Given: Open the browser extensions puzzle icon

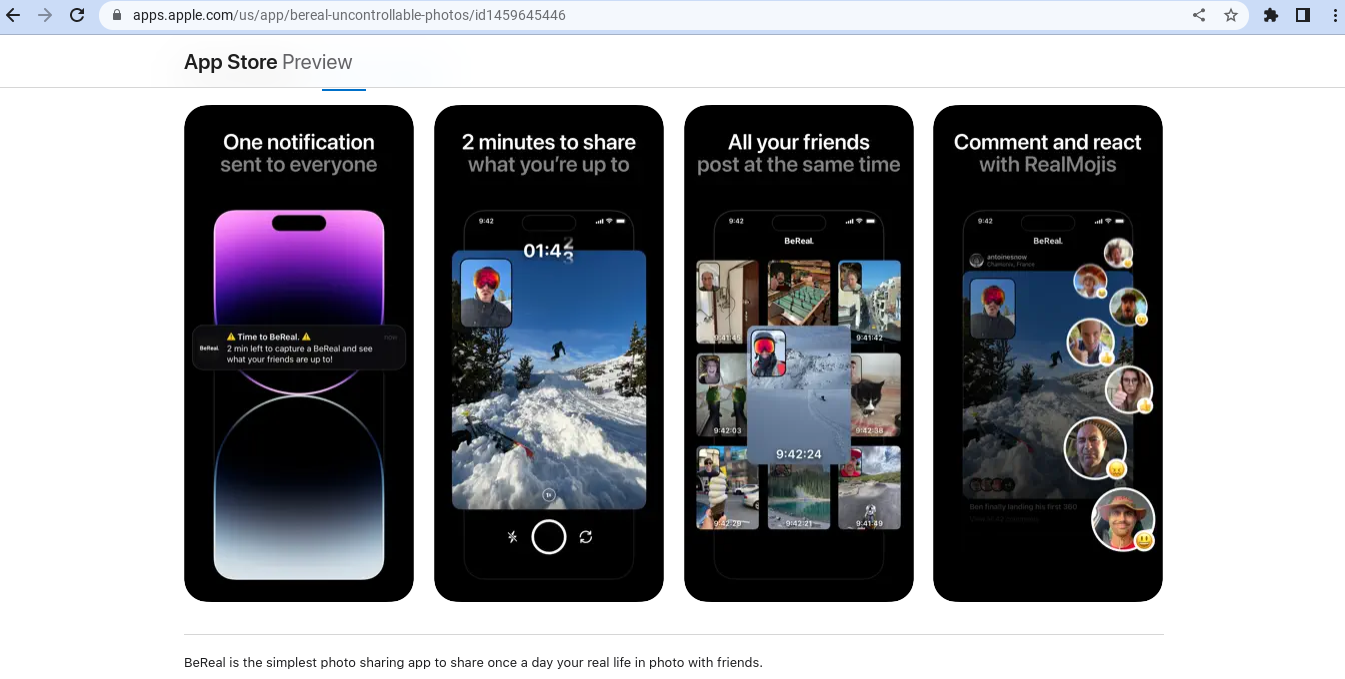Looking at the screenshot, I should [x=1271, y=15].
